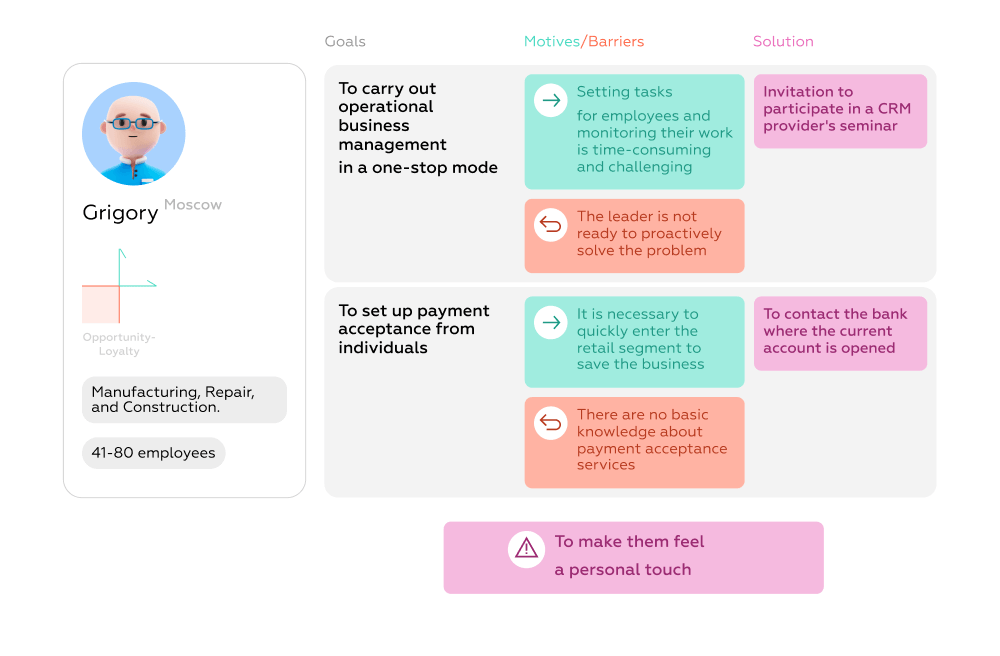Image resolution: width=1000 pixels, height=656 pixels.
Task: Select the Barriers header label
Action: point(616,42)
